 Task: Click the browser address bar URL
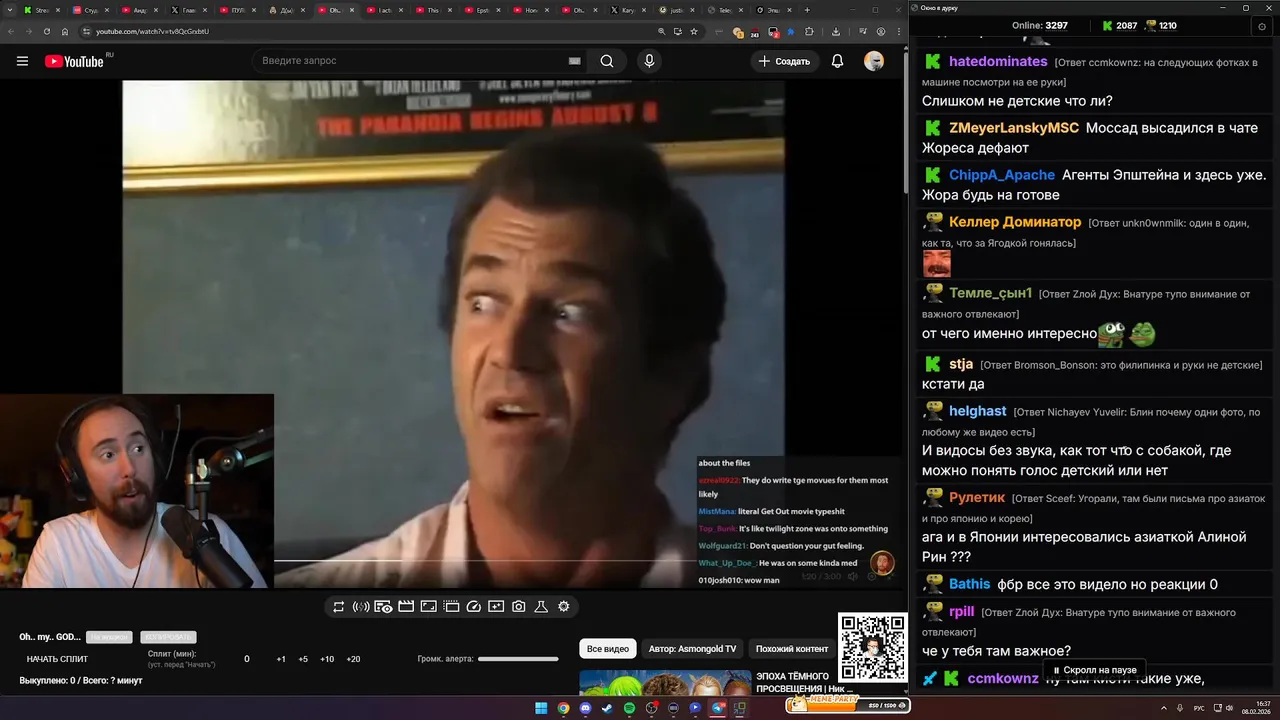[x=152, y=31]
